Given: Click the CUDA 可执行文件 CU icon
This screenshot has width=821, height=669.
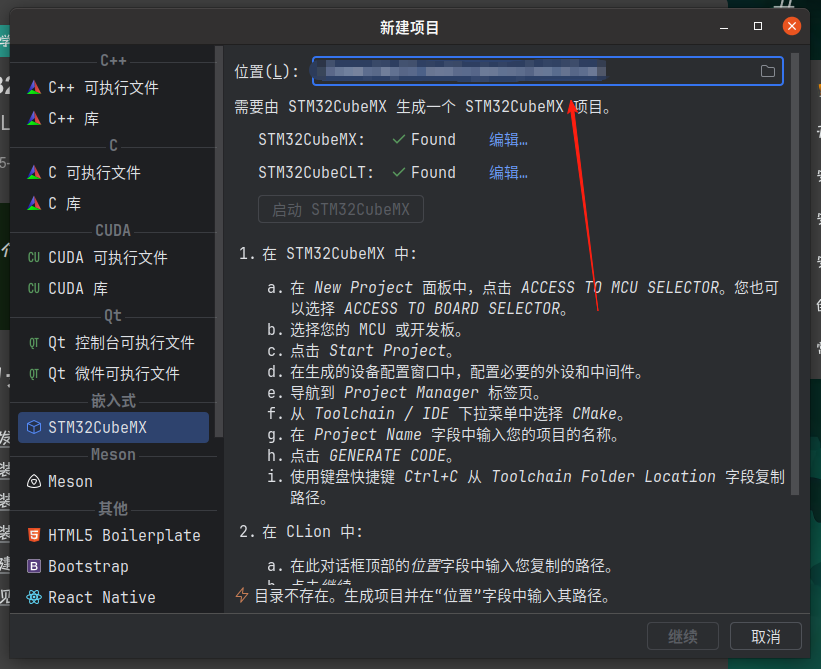Looking at the screenshot, I should click(34, 257).
